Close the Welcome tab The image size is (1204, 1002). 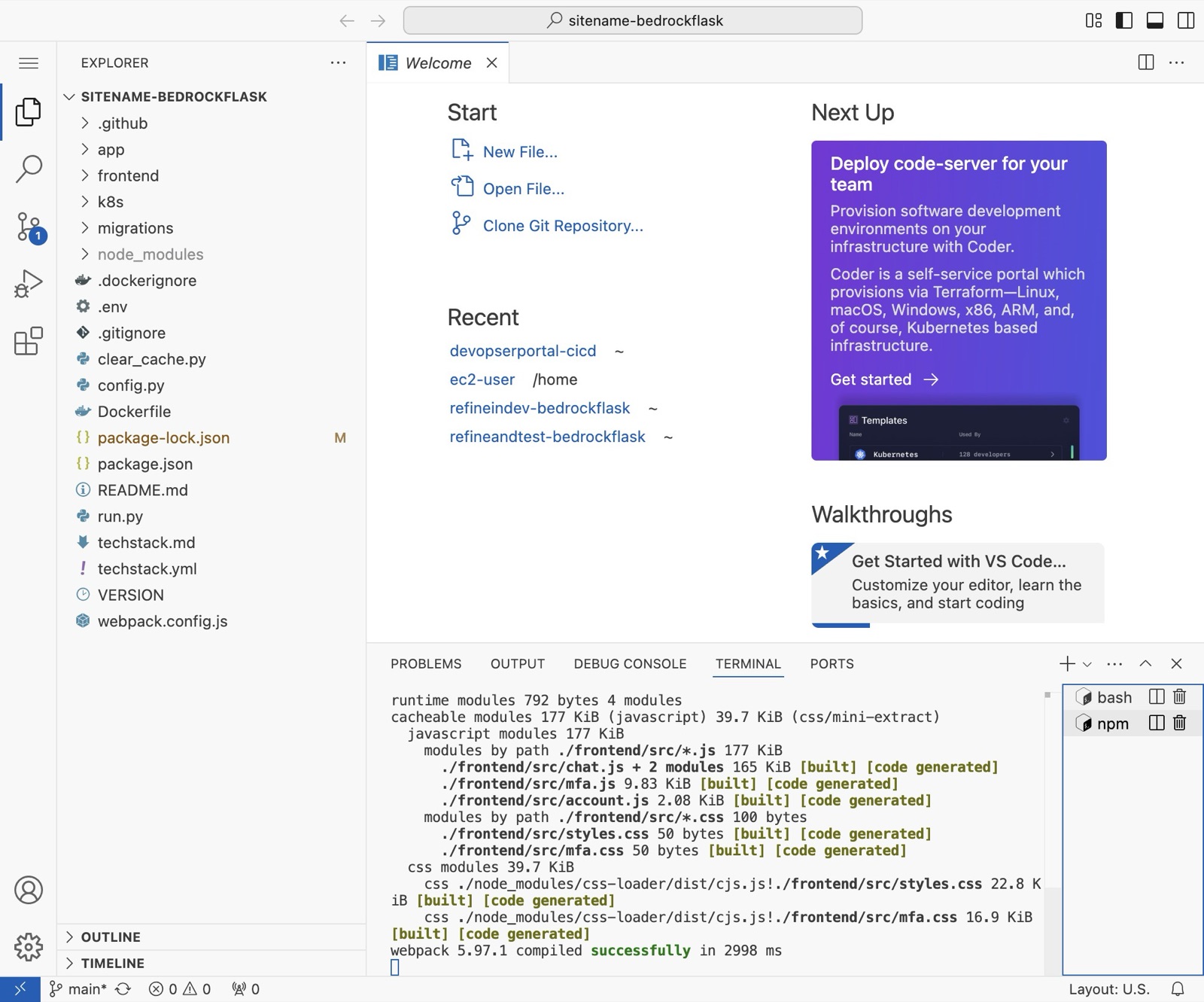point(491,62)
